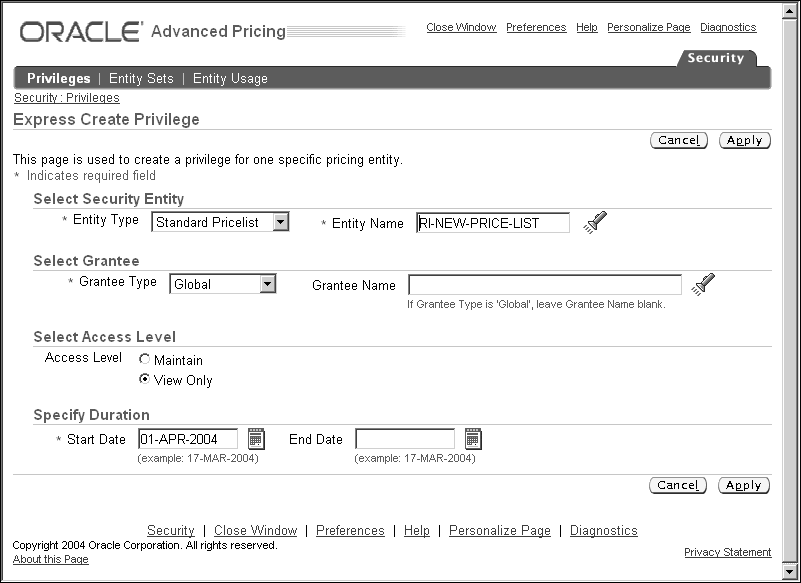
Task: Open Entity Name search flashlight icon
Action: click(x=595, y=222)
